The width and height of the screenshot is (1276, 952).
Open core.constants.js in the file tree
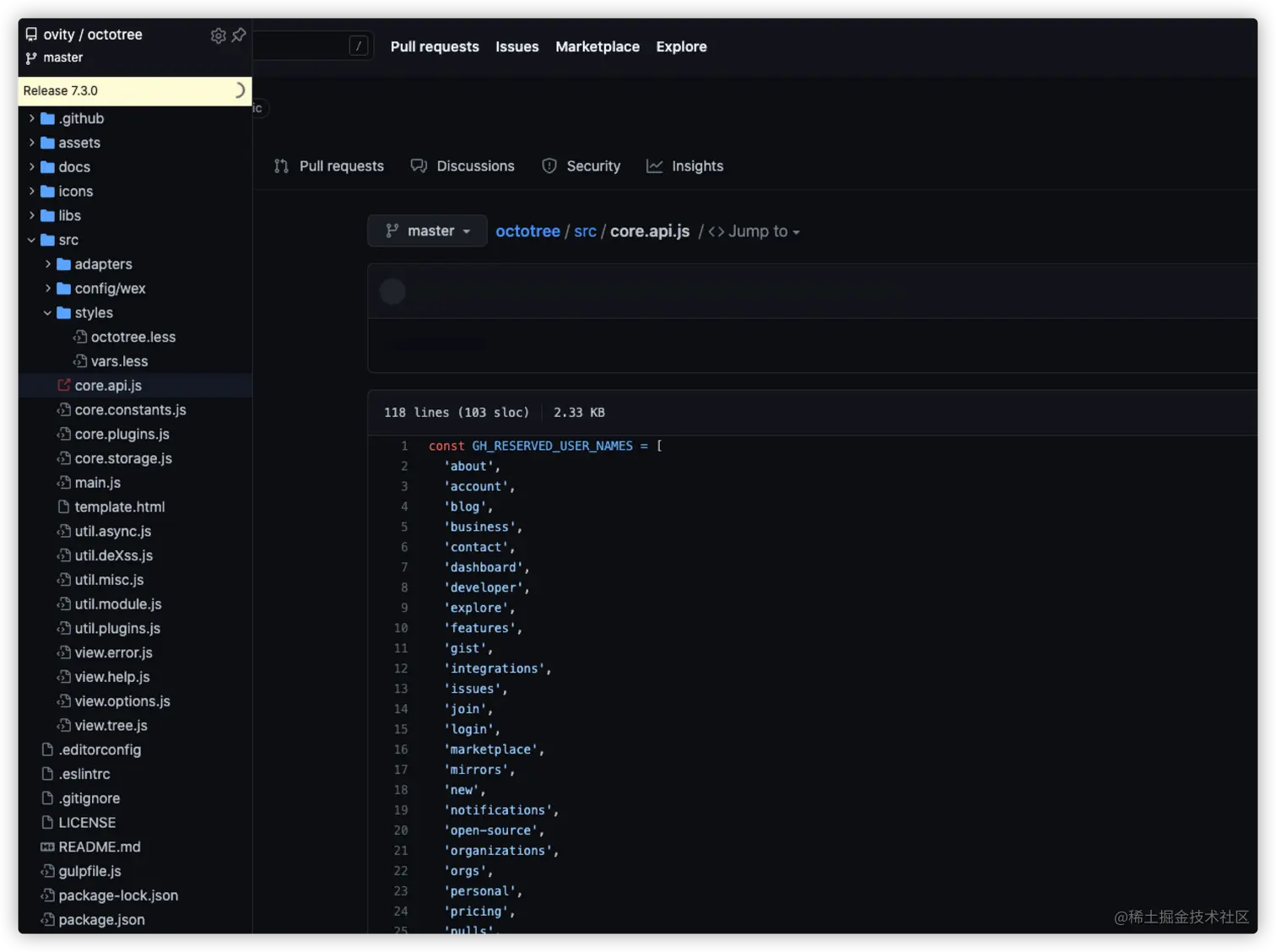pyautogui.click(x=131, y=410)
